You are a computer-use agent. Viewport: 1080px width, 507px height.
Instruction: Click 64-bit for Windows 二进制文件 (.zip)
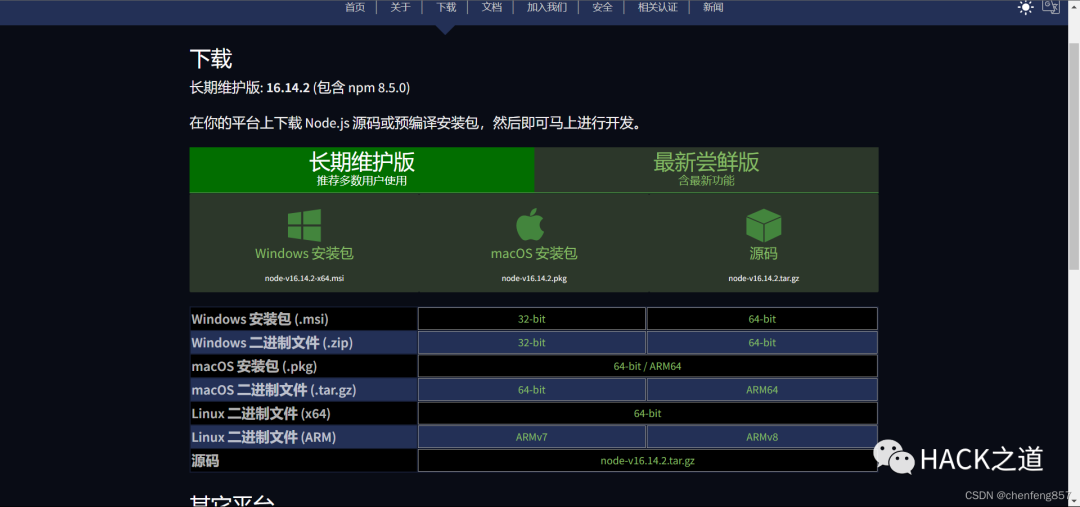tap(762, 342)
